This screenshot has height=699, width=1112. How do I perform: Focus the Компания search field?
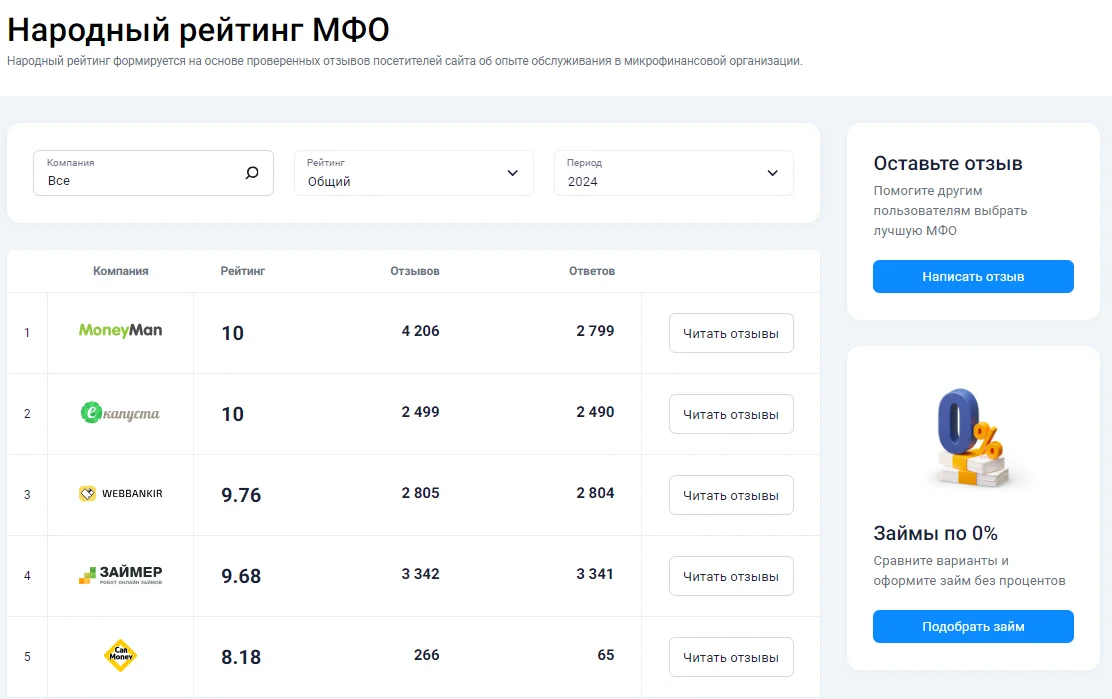tap(153, 173)
